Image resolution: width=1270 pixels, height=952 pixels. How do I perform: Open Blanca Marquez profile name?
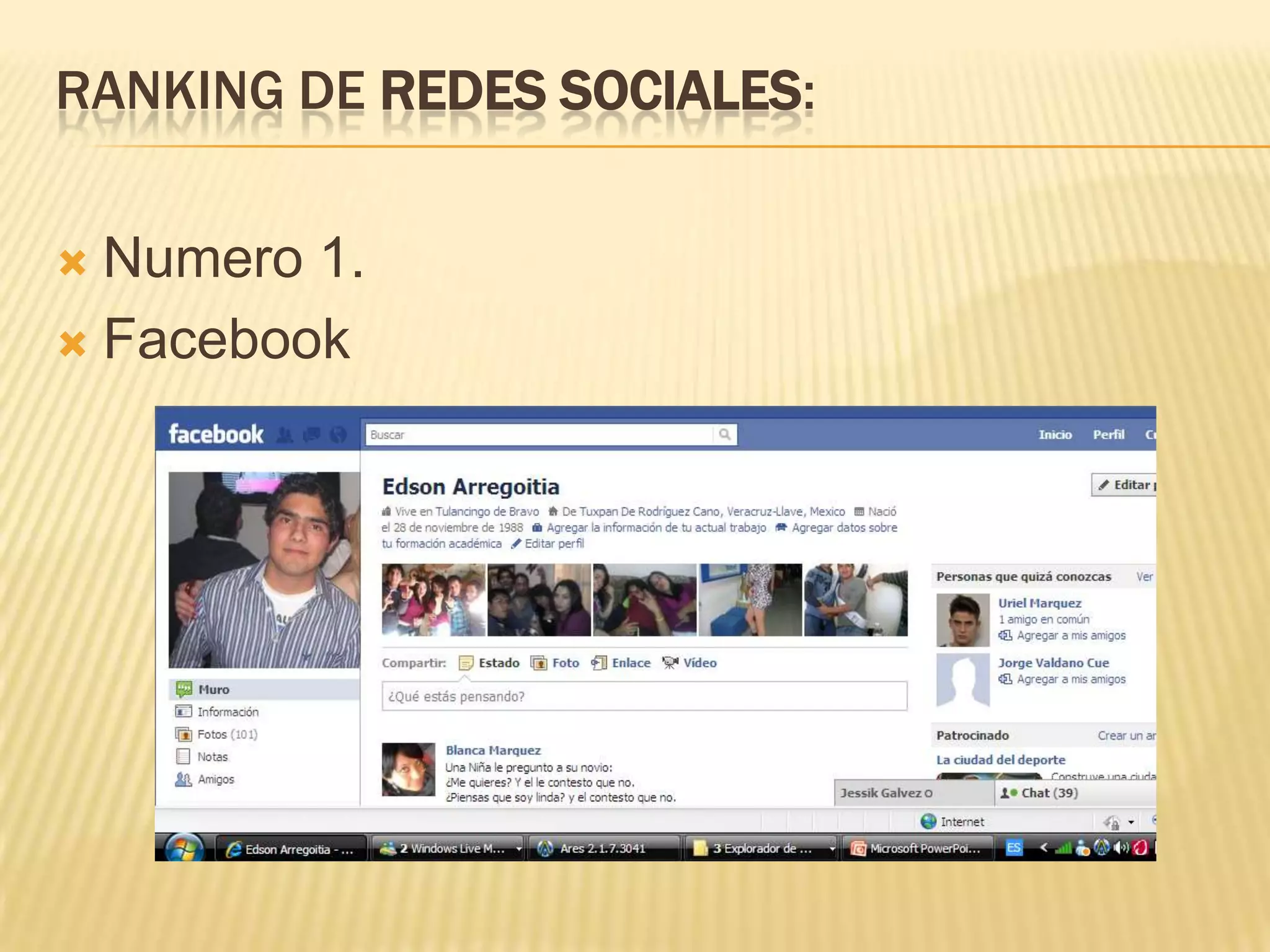point(493,750)
